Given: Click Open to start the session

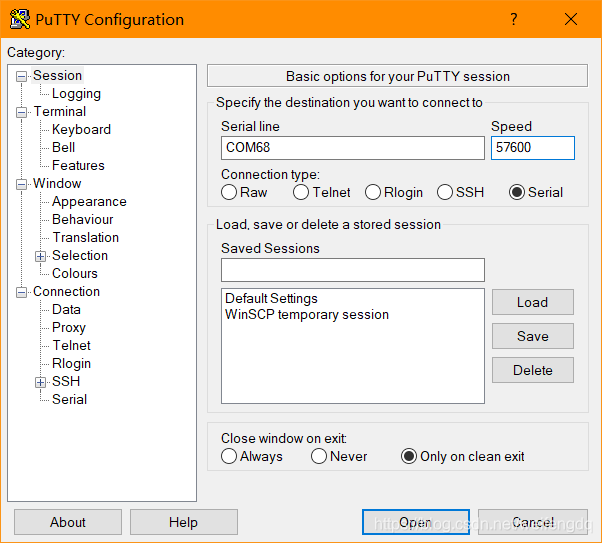Looking at the screenshot, I should coord(416,522).
